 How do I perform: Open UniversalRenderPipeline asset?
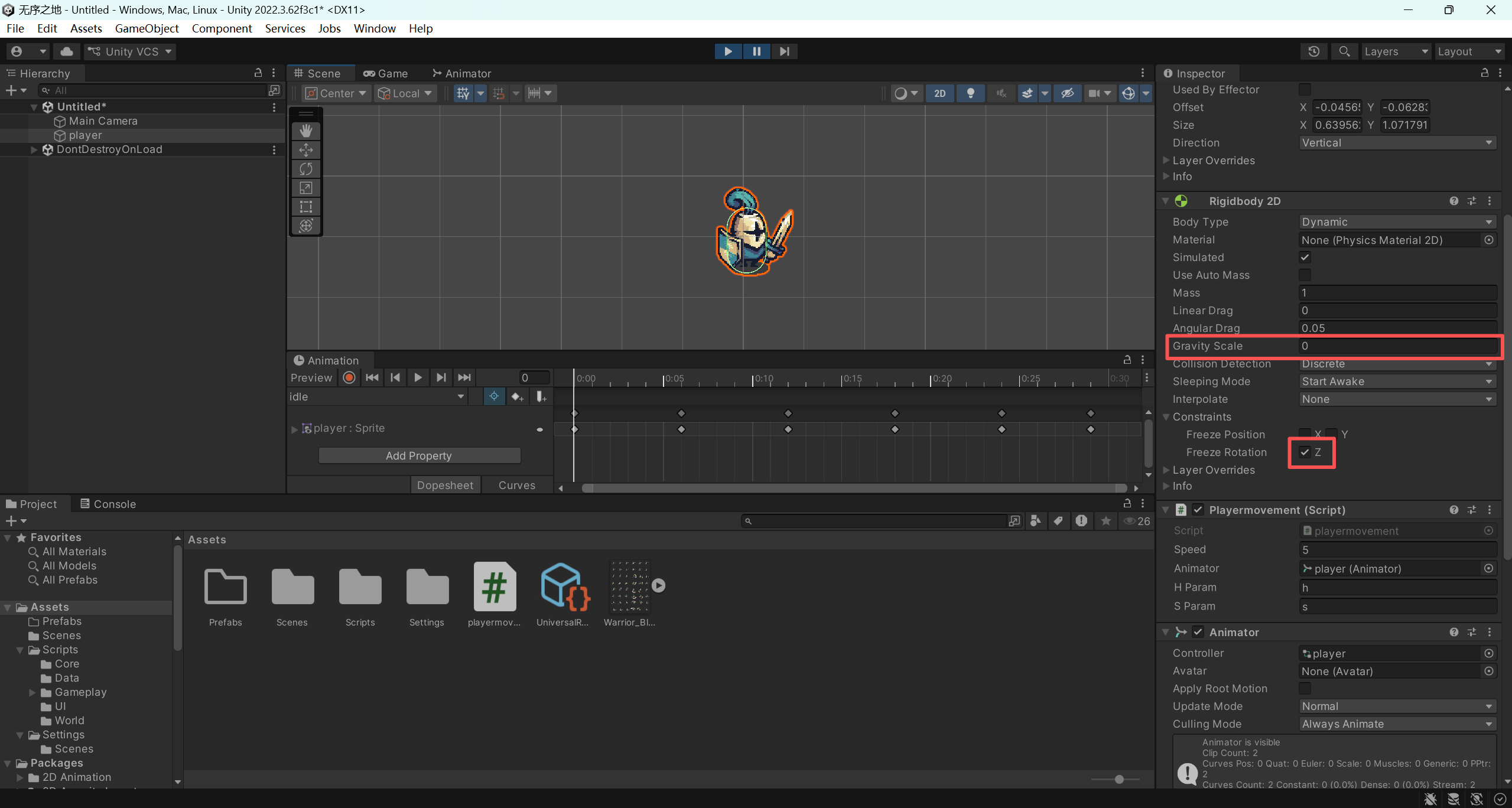coord(562,594)
